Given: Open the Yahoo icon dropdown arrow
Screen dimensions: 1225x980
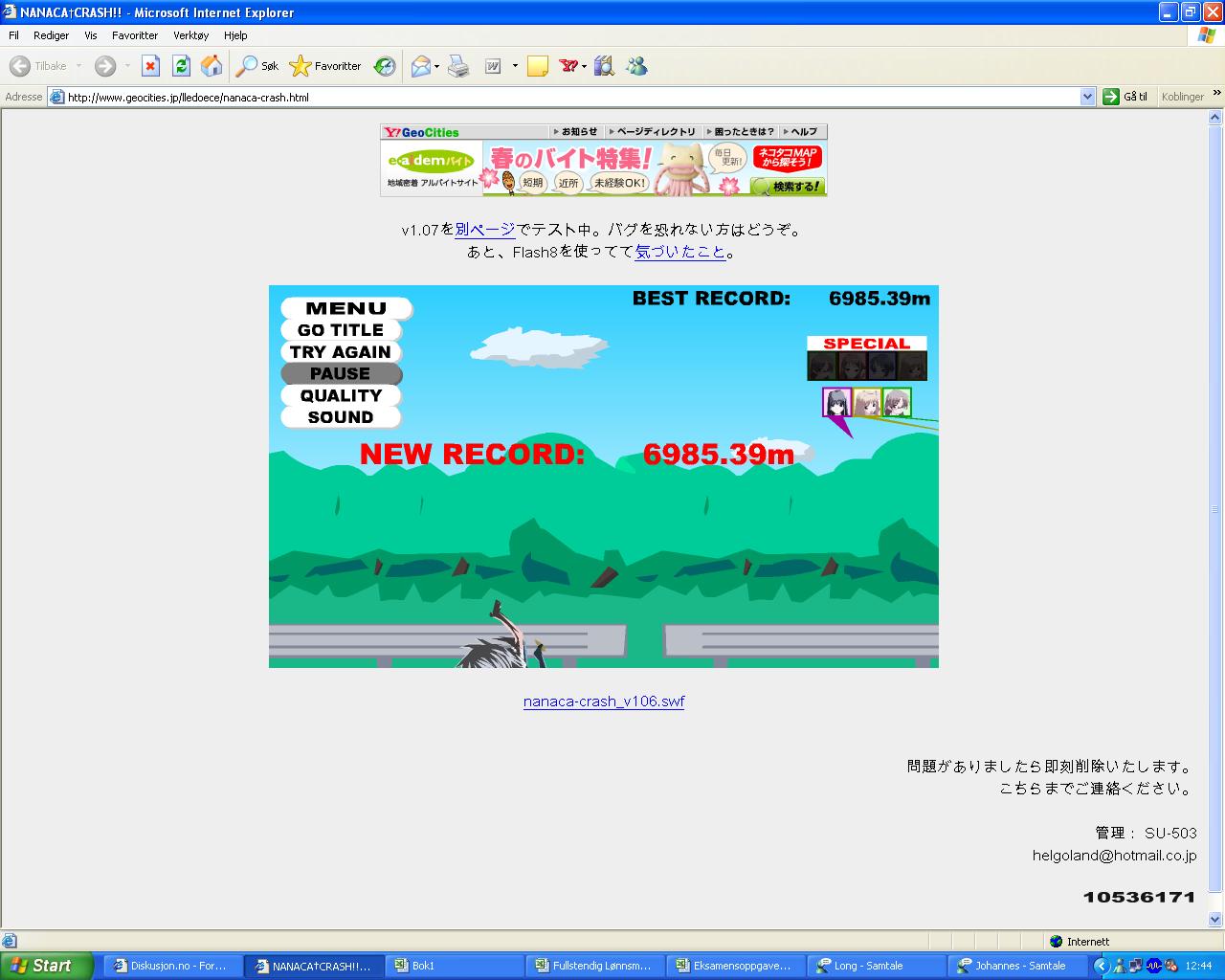Looking at the screenshot, I should click(x=584, y=66).
